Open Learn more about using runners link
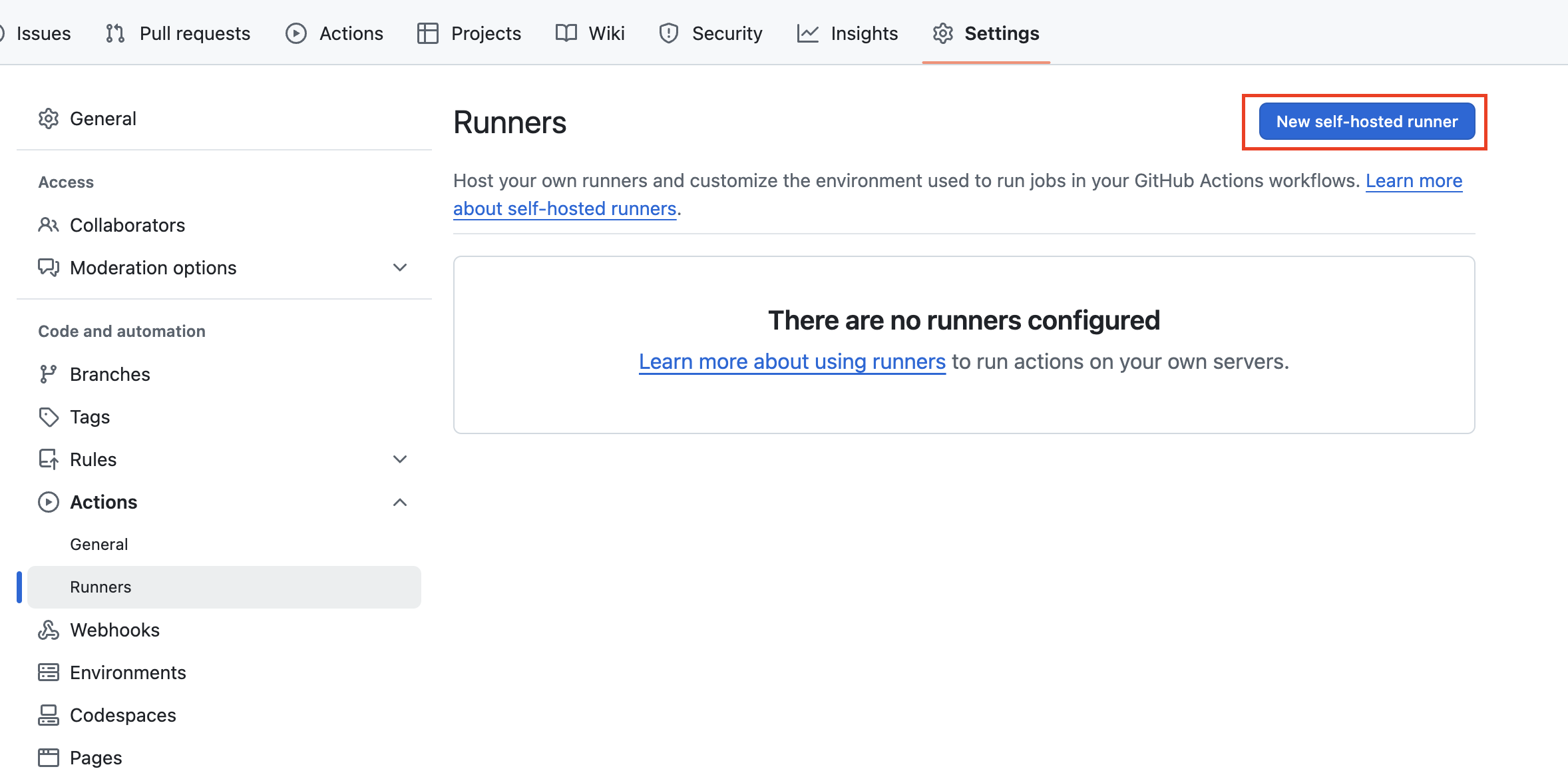1568x783 pixels. point(791,362)
